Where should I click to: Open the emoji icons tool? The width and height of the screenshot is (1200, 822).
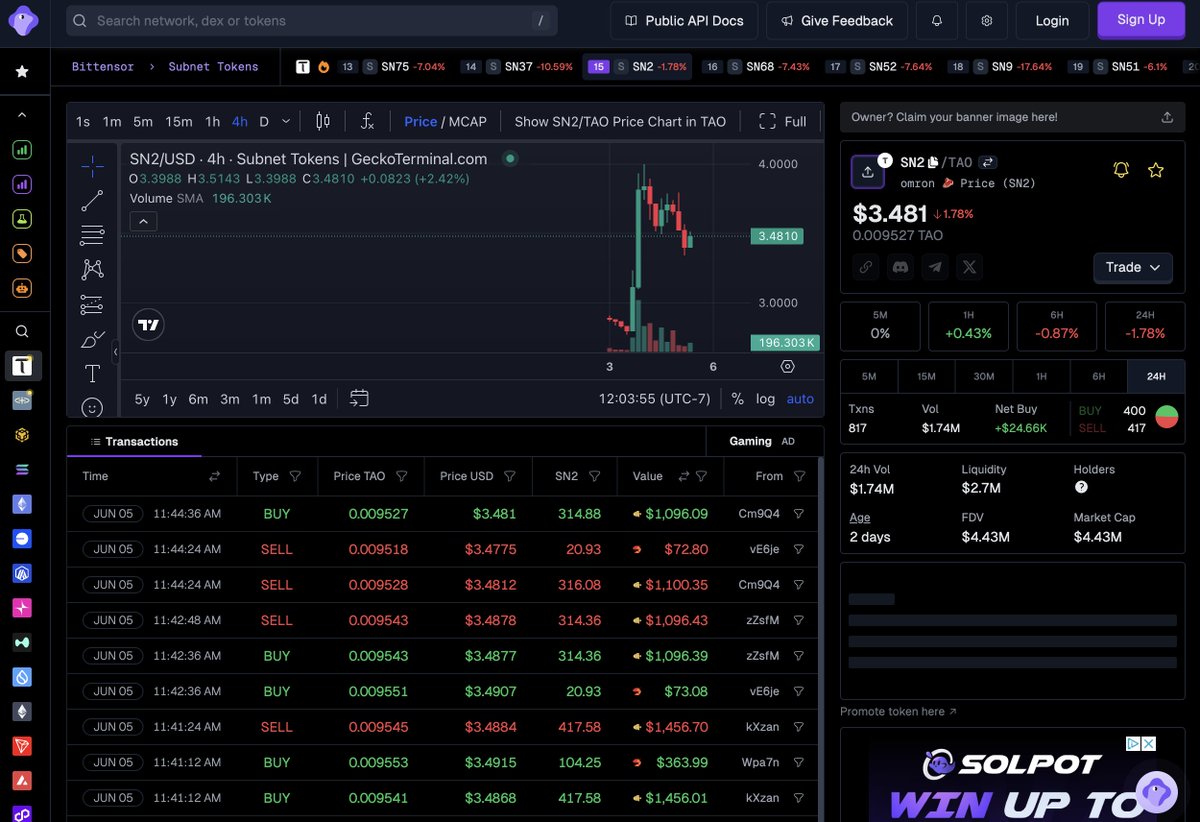(x=92, y=407)
